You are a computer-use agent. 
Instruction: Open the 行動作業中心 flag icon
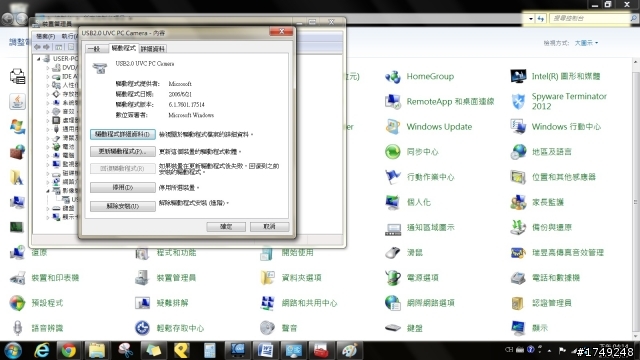click(x=393, y=177)
